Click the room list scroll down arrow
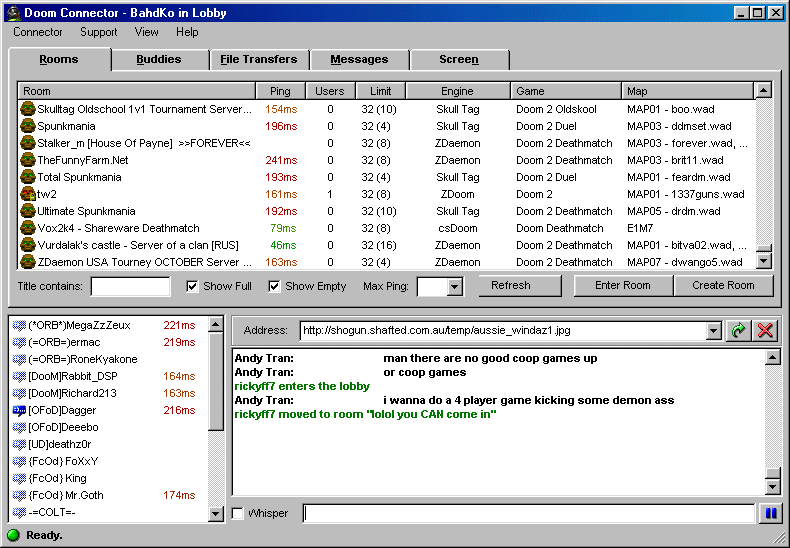Viewport: 790px width, 548px height. 764,261
